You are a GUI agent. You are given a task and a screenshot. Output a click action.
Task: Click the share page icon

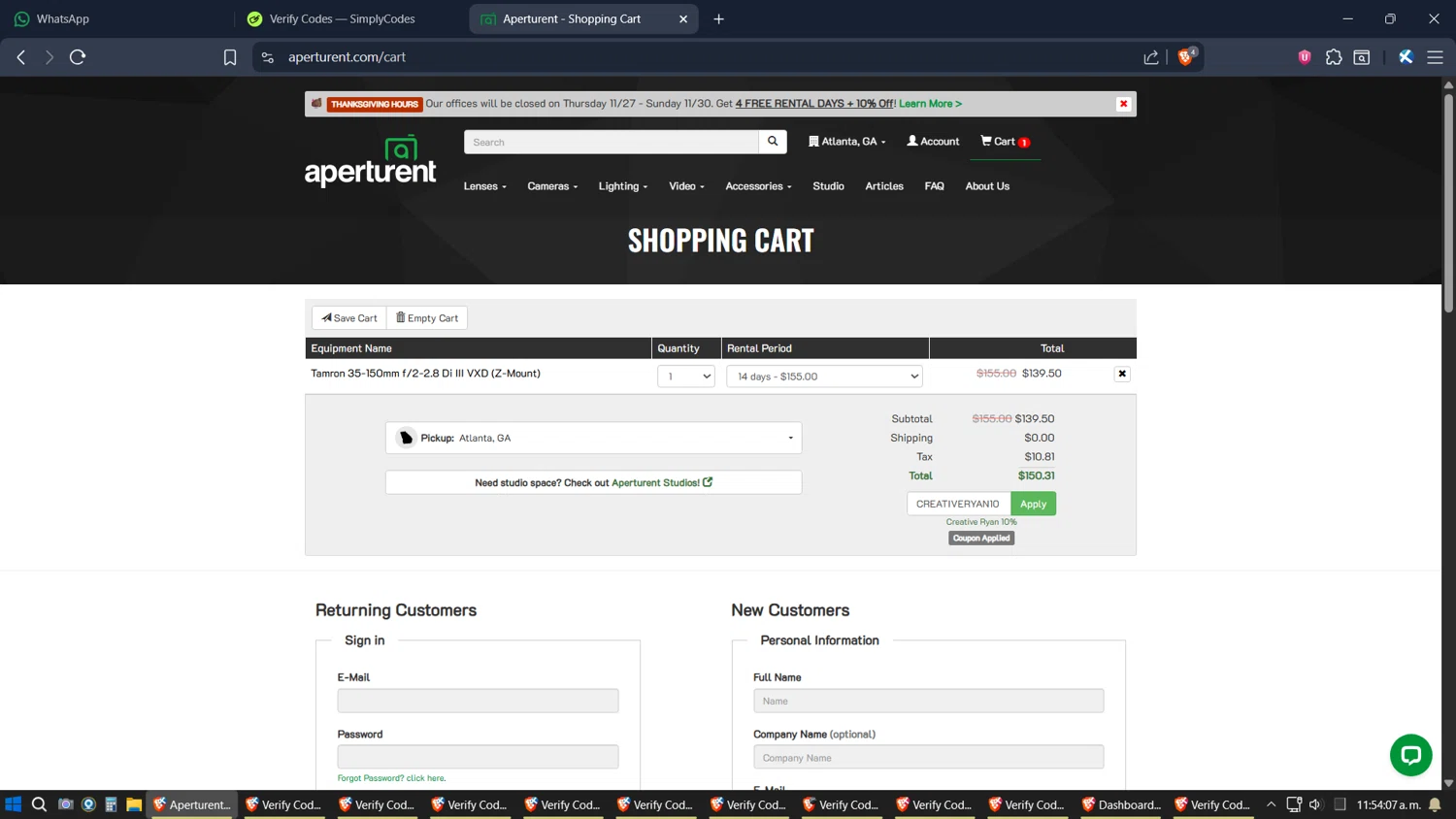[x=1151, y=57]
